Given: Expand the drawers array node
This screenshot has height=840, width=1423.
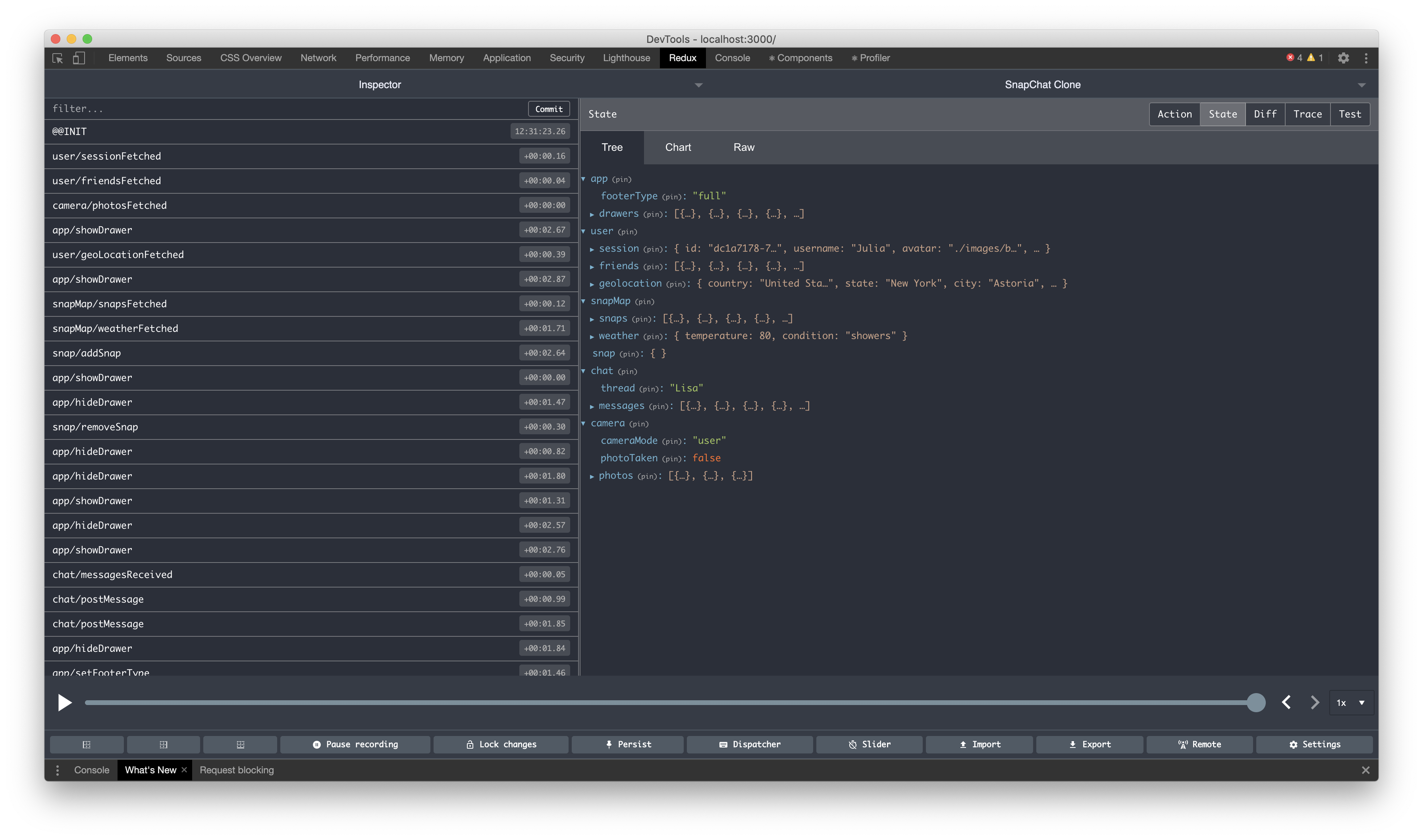Looking at the screenshot, I should click(x=592, y=214).
